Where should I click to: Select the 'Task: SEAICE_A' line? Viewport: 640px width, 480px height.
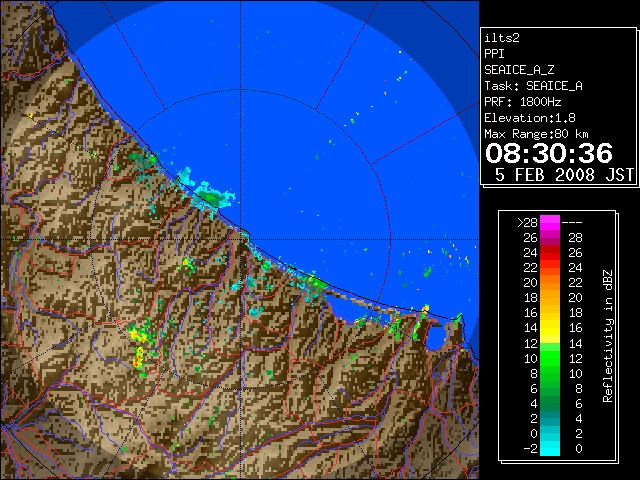533,86
